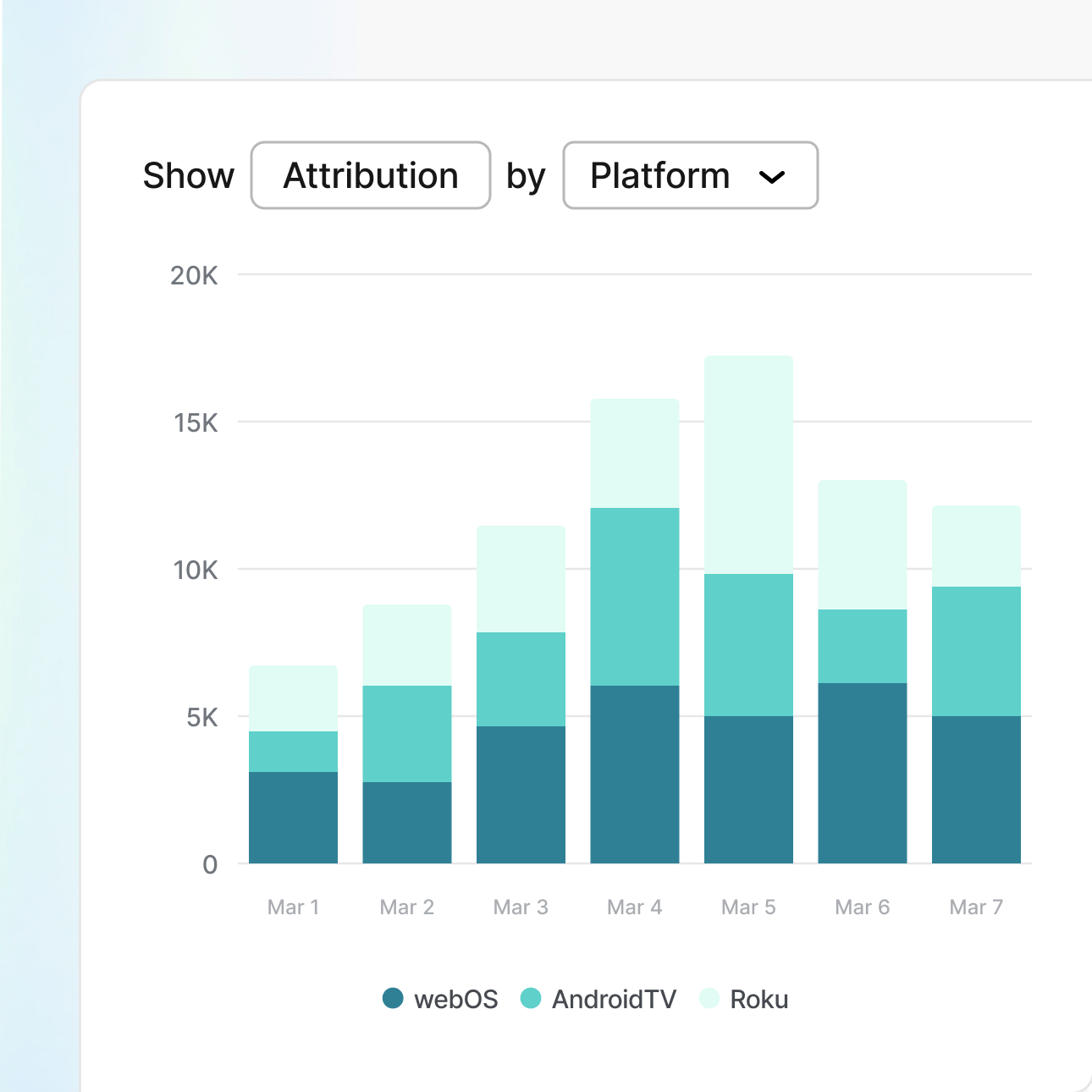Screen dimensions: 1092x1092
Task: Click the Mar 7 AndroidTV bar segment
Action: (x=976, y=651)
